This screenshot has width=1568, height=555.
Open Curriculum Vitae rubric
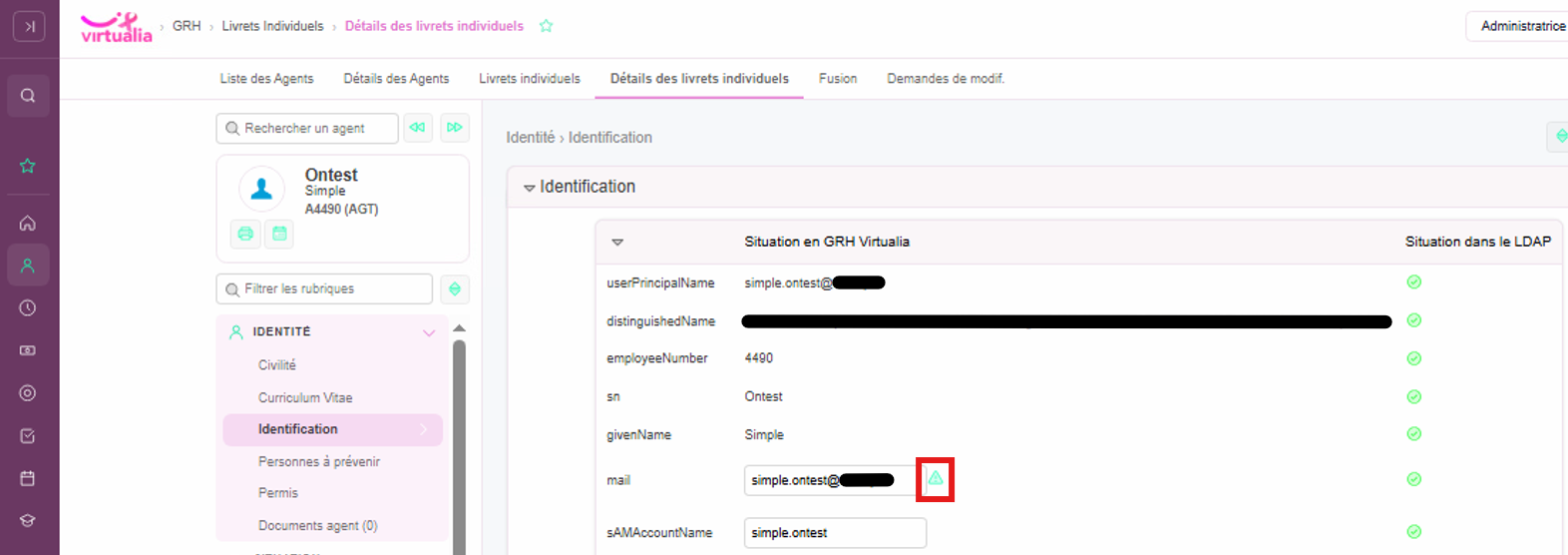[305, 397]
